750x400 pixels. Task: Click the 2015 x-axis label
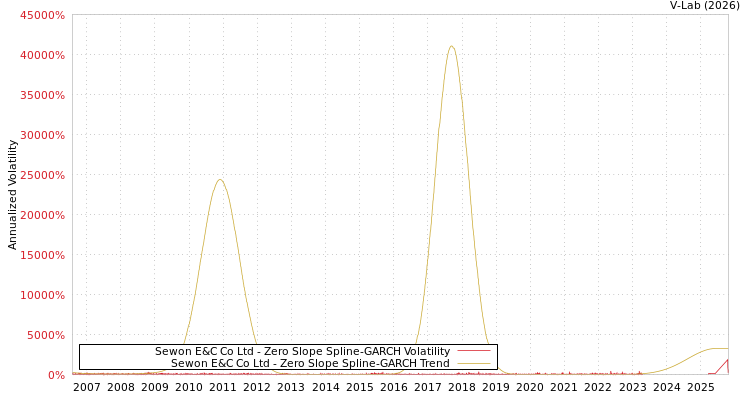360,387
